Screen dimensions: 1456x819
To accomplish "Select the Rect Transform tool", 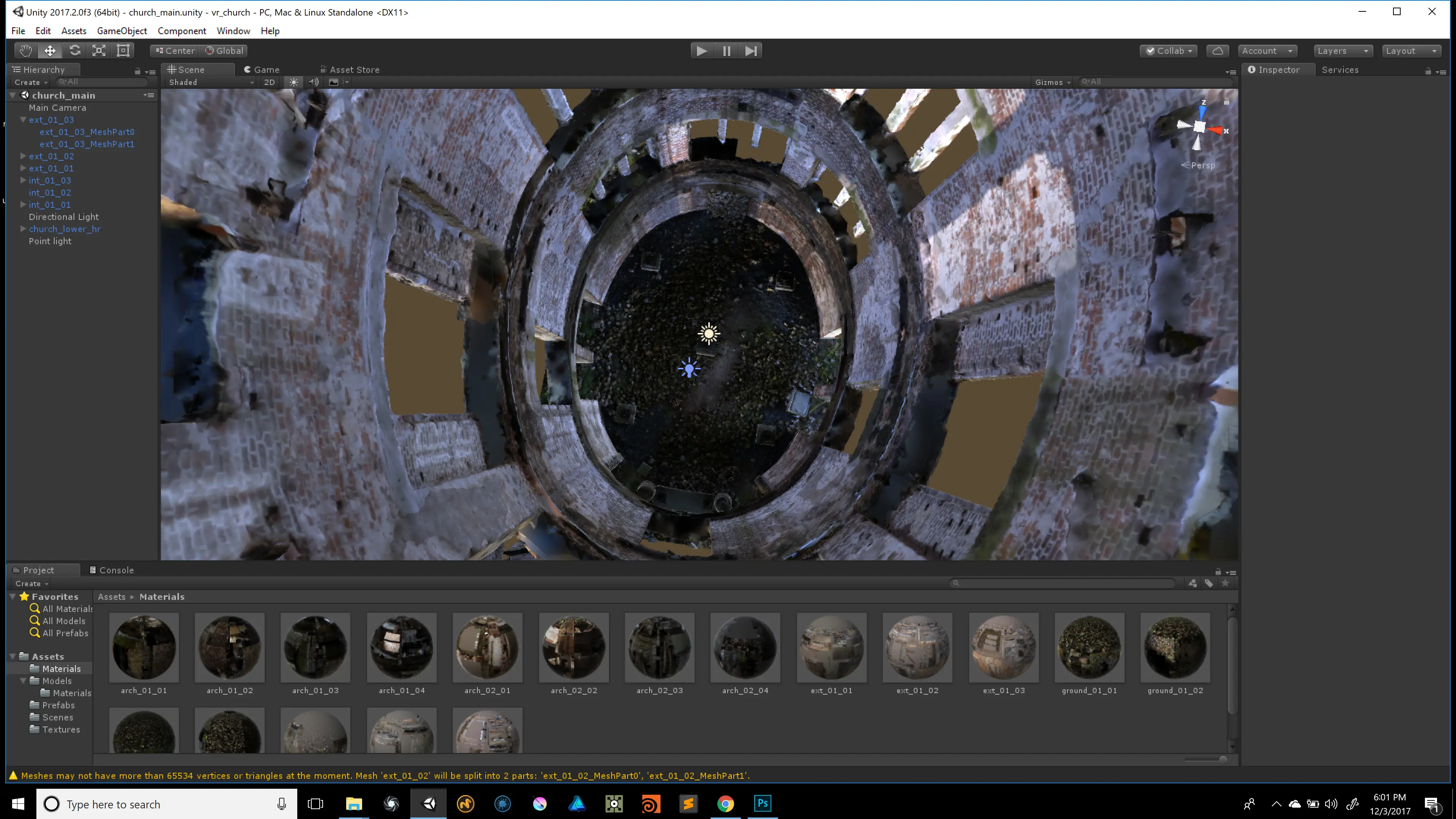I will [123, 50].
